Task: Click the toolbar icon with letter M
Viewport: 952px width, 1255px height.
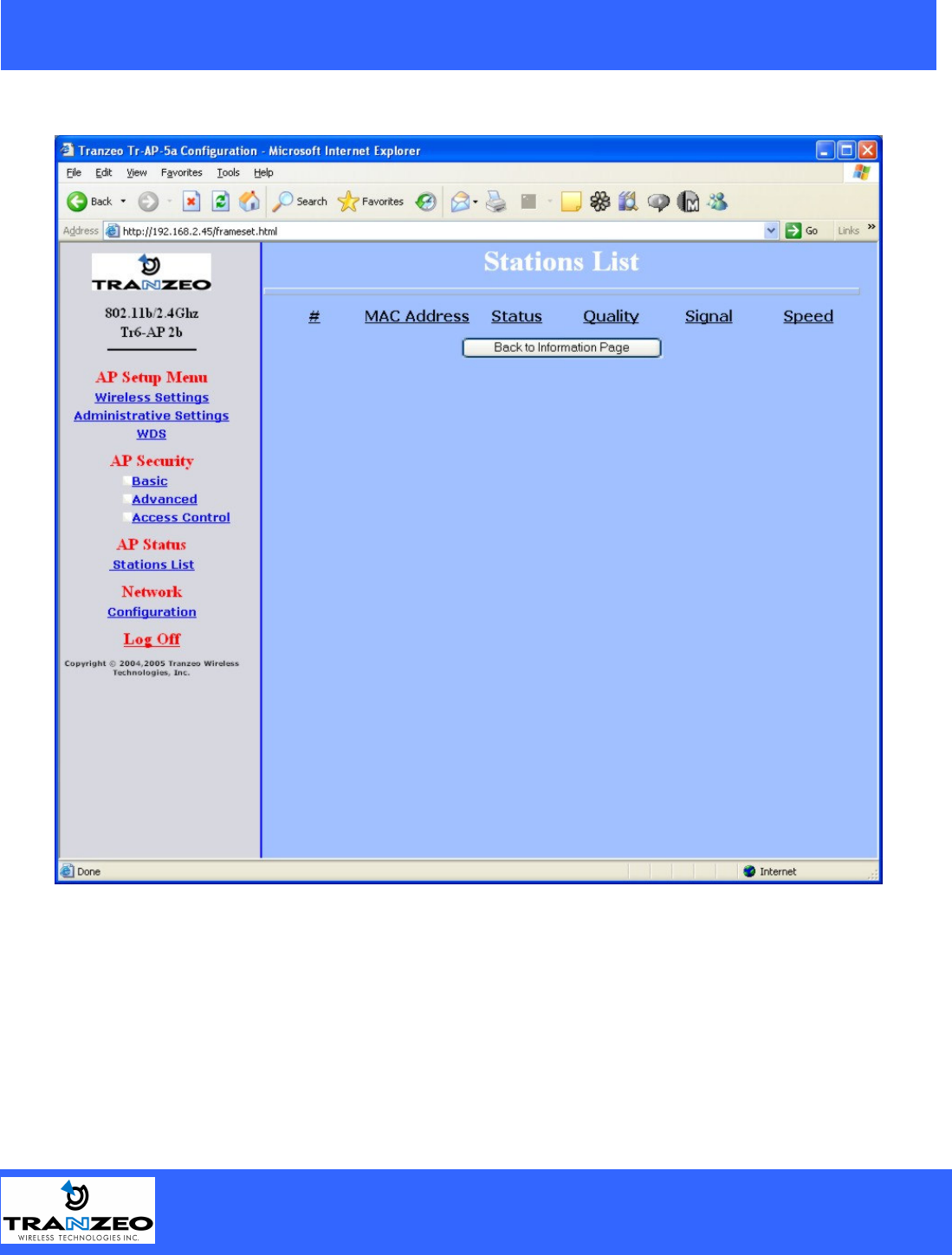Action: click(688, 202)
